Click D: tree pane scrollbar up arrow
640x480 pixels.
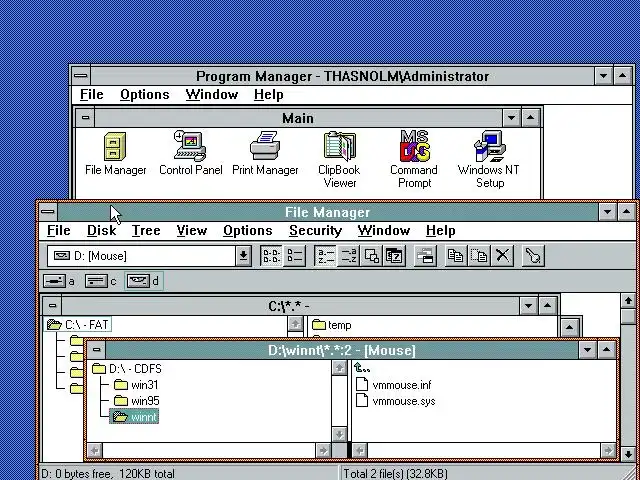click(x=339, y=368)
